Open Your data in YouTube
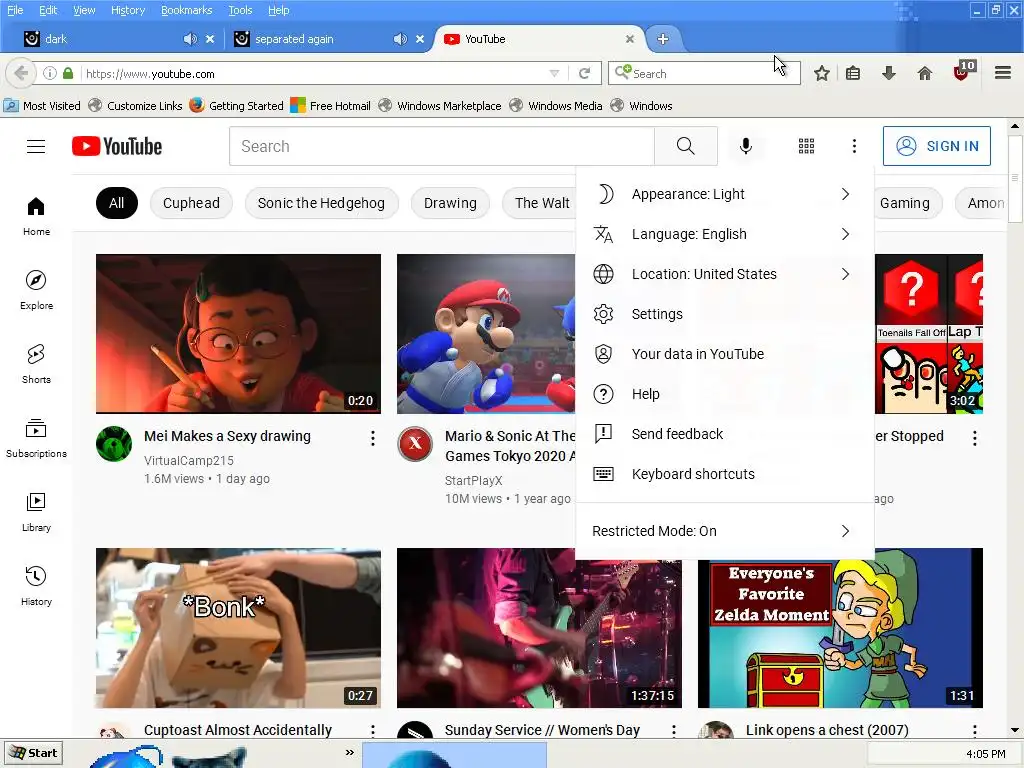This screenshot has height=768, width=1024. click(724, 354)
